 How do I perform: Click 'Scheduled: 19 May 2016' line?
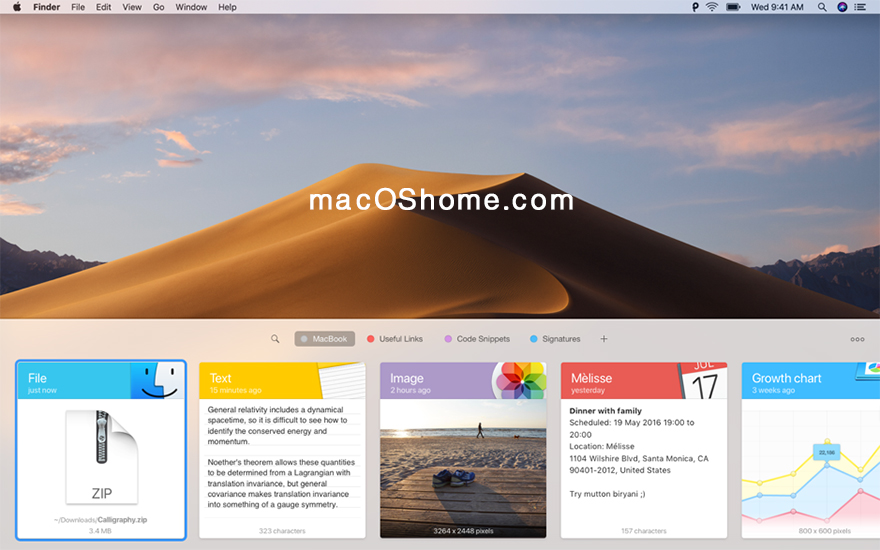631,428
